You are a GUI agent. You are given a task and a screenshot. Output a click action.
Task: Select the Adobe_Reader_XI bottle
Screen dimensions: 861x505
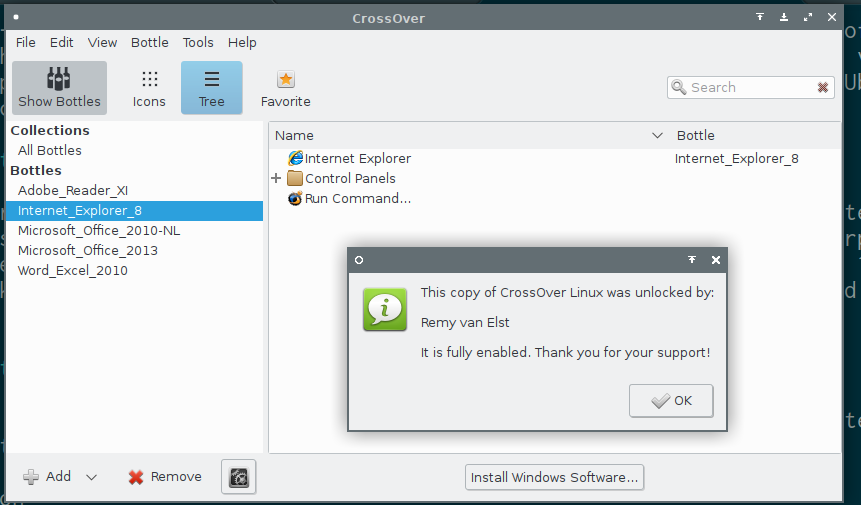tap(73, 190)
